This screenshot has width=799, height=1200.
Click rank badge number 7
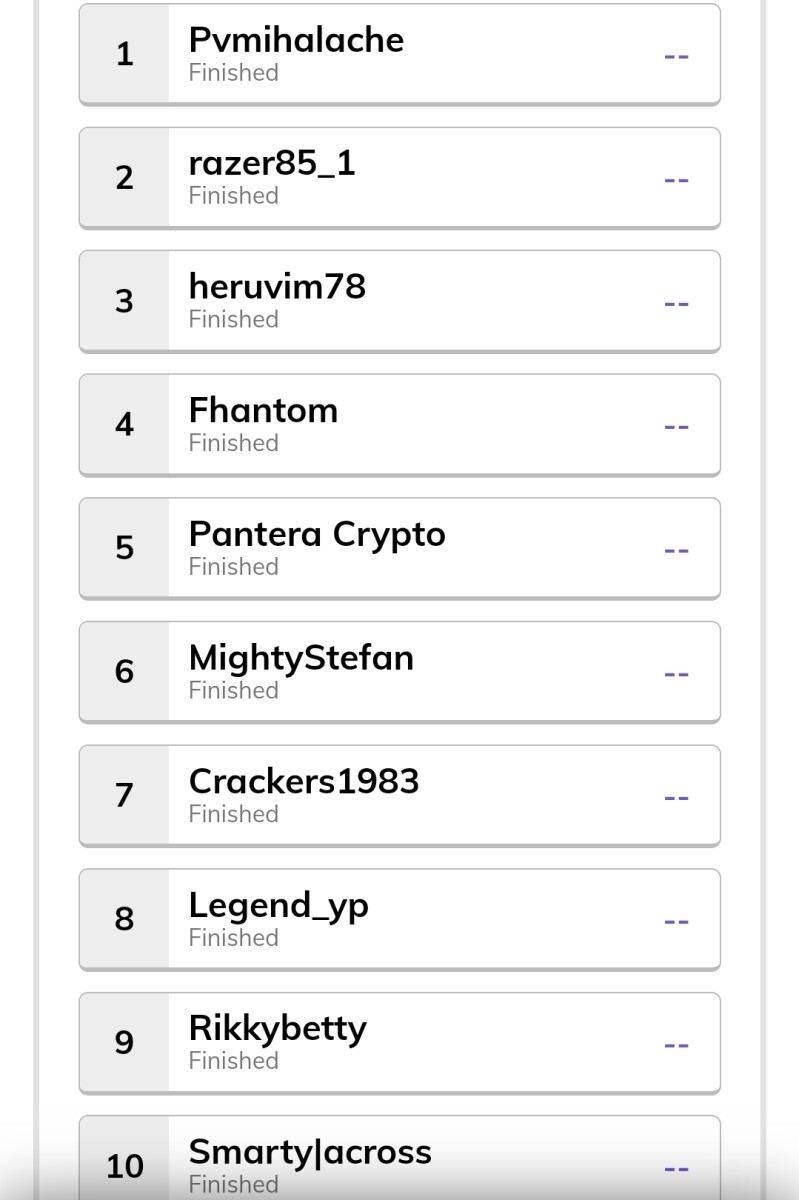click(124, 795)
